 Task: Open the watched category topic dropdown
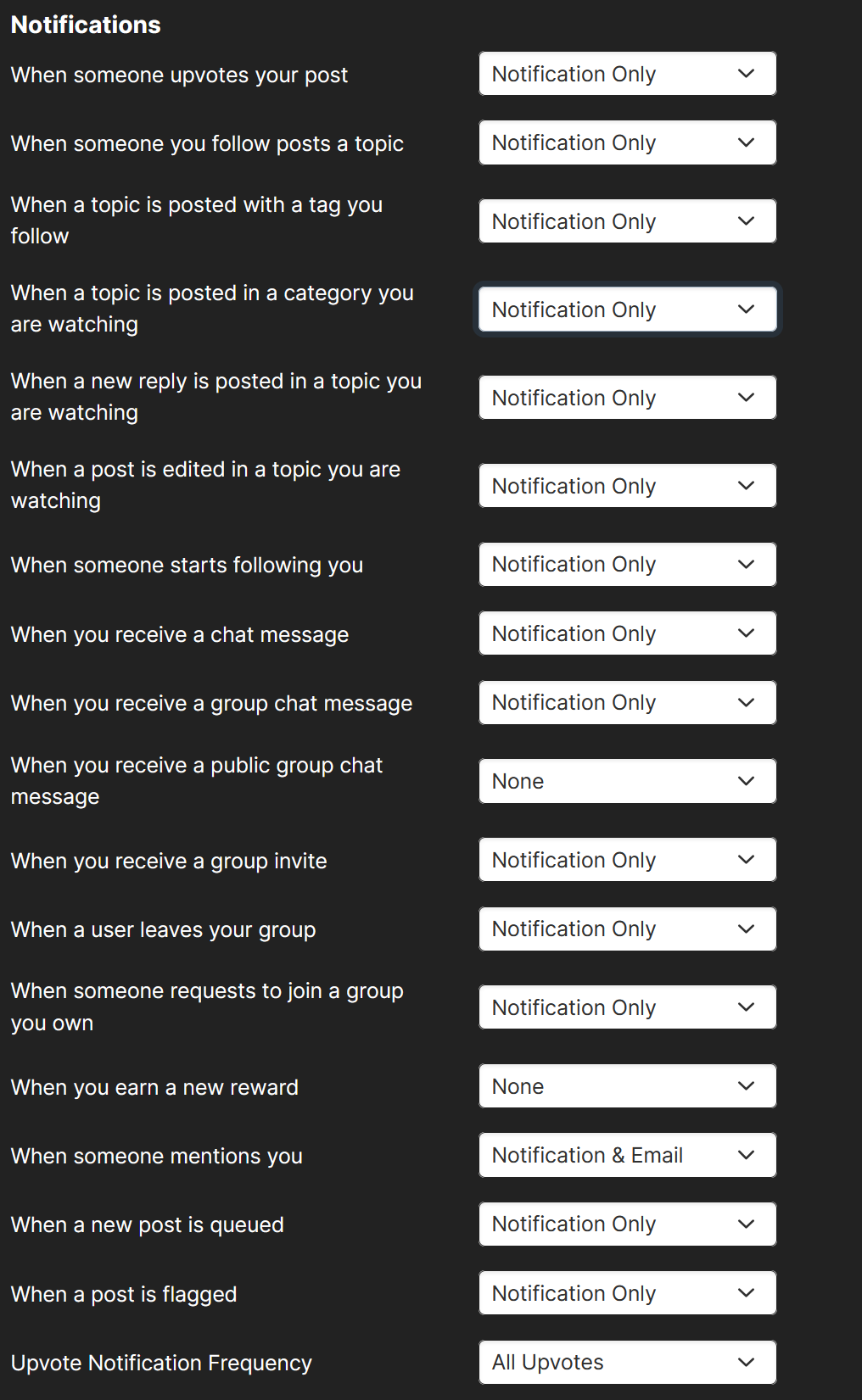[627, 310]
